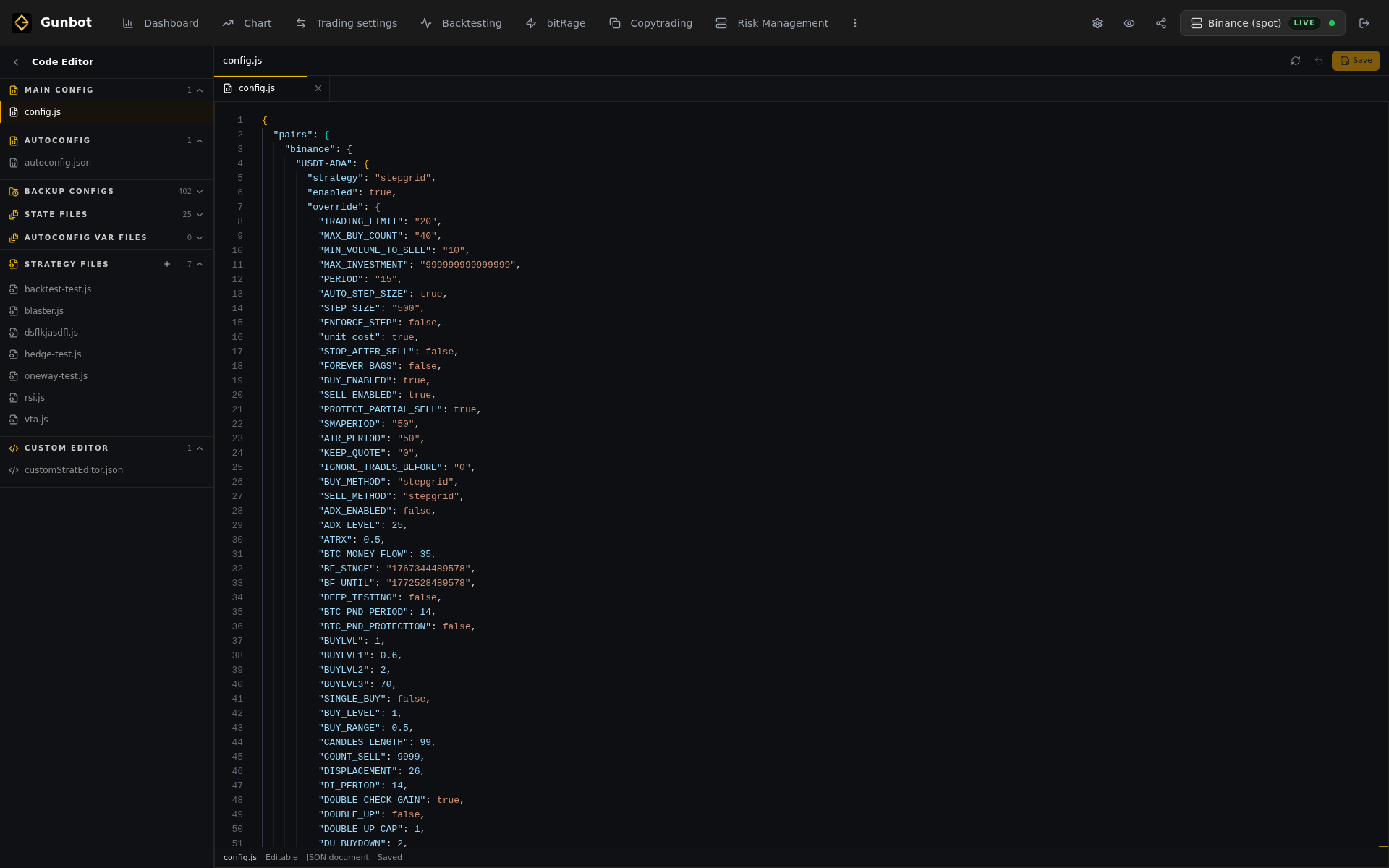Click the DOUBLE_CHECK_GAIN line

391,800
